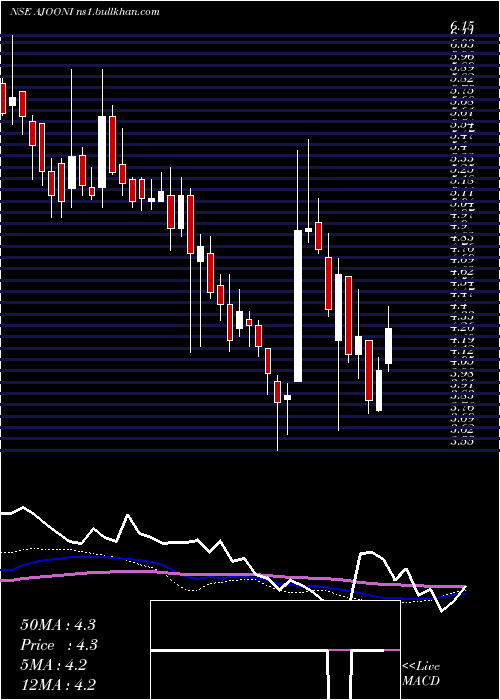Click the MACD histogram box at bottom

pos(275,650)
